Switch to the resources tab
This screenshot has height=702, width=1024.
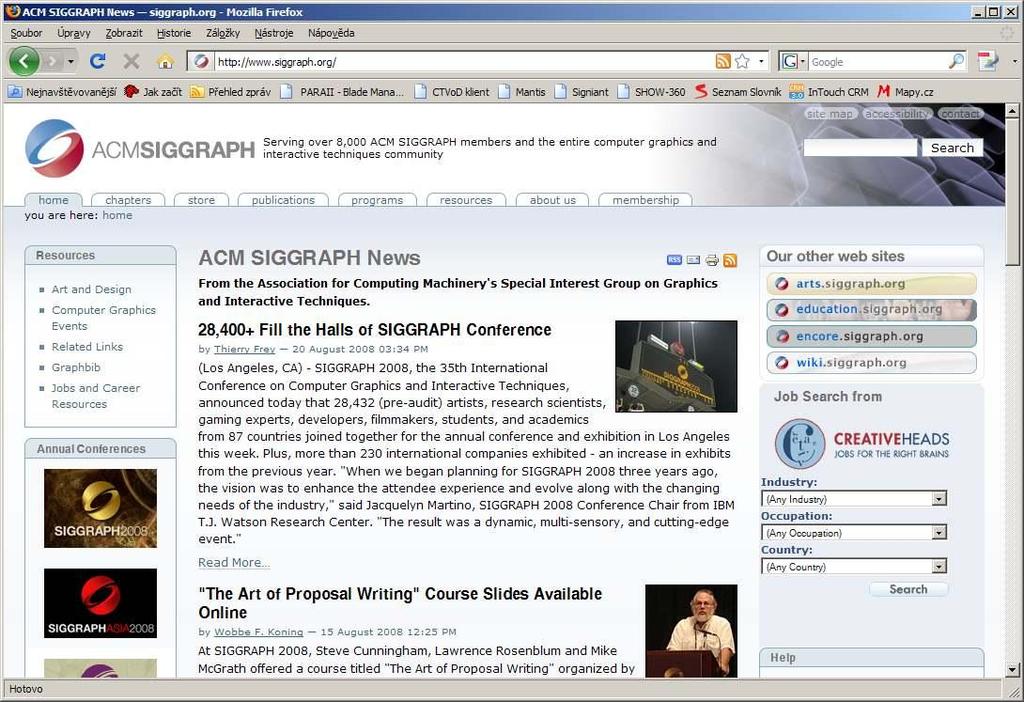[x=466, y=200]
